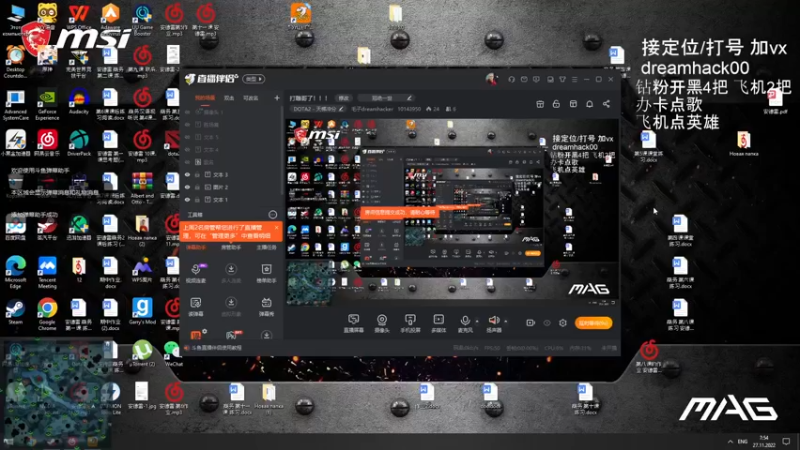The height and width of the screenshot is (450, 800).
Task: Lock the 图片 2 layer
Action: [197, 187]
